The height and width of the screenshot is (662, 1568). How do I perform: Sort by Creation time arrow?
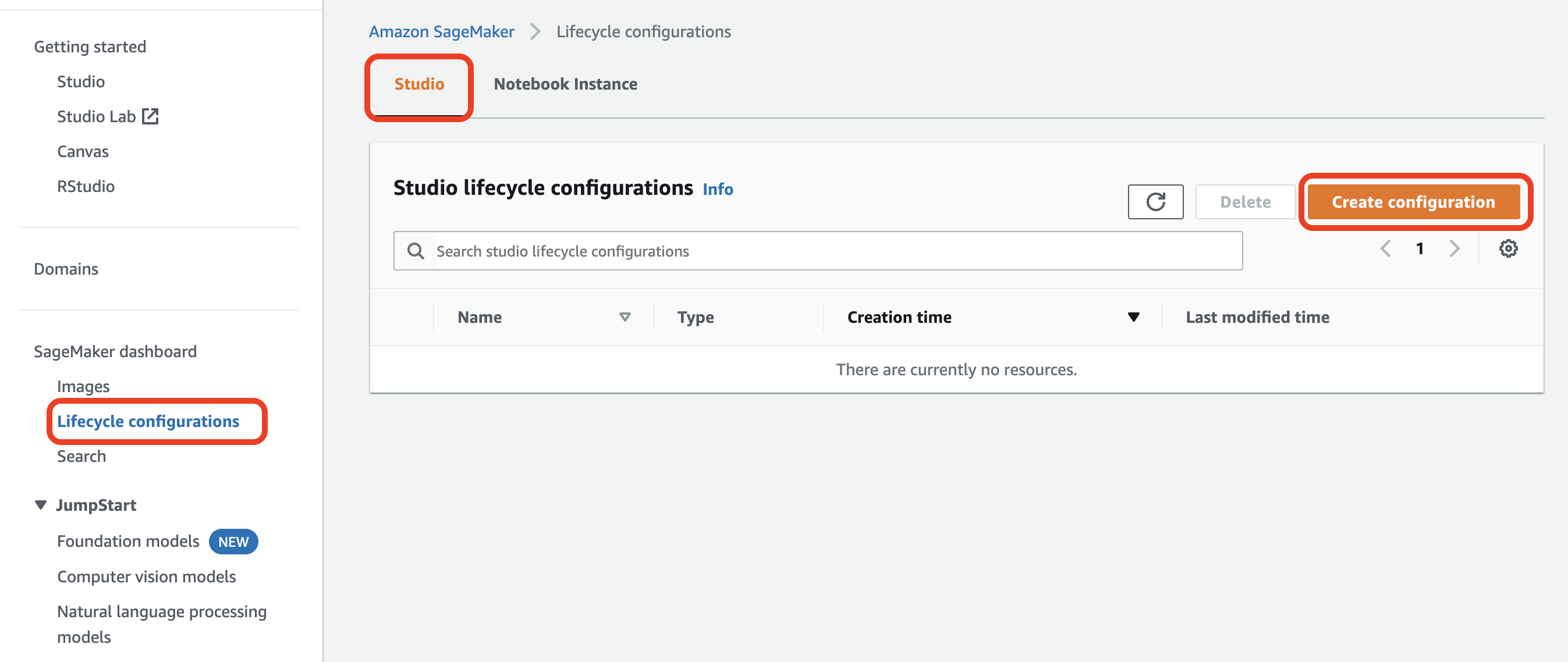tap(1133, 317)
